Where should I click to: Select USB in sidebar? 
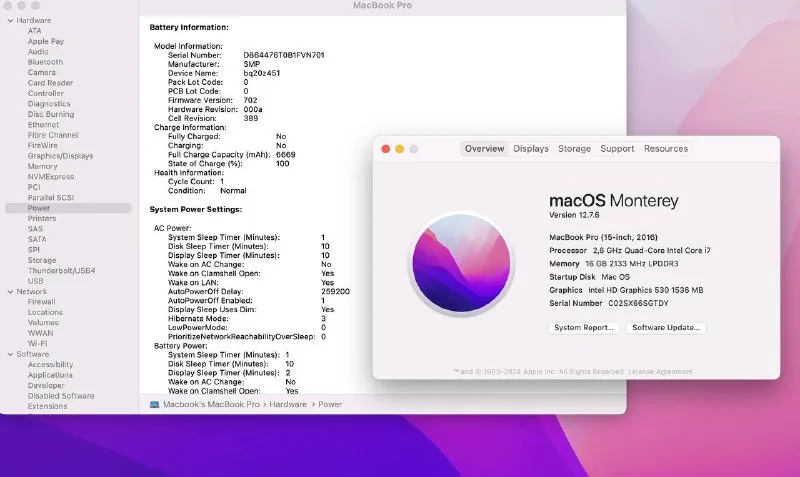pyautogui.click(x=35, y=281)
